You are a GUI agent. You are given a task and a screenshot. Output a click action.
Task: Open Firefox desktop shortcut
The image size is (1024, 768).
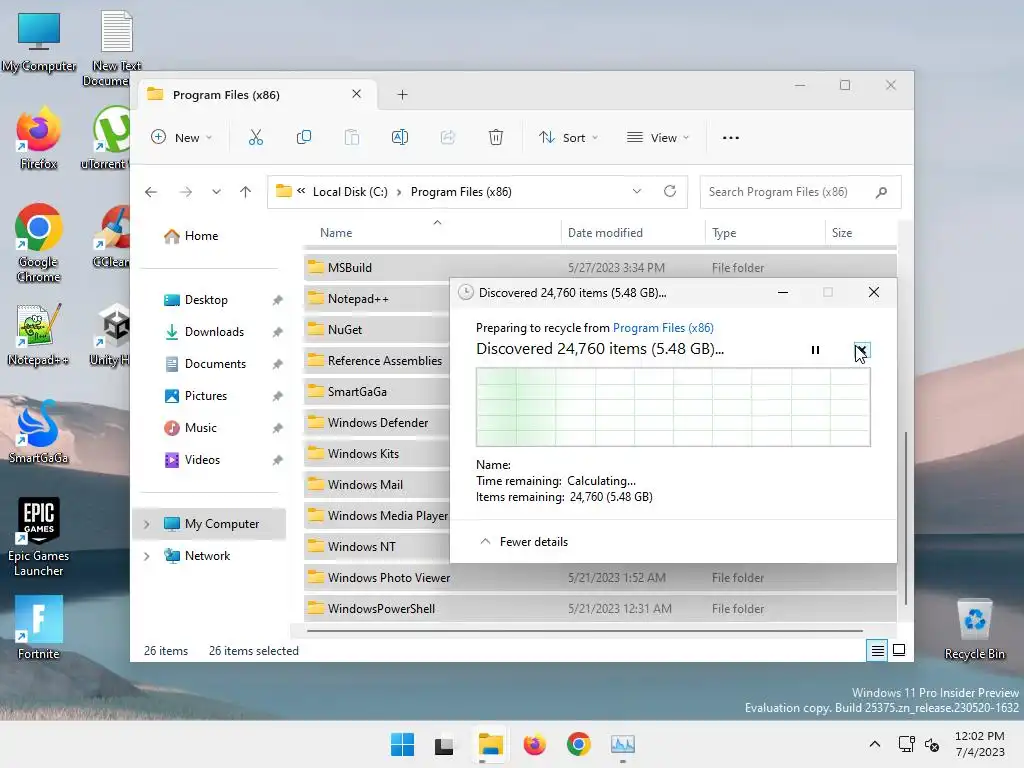coord(38,138)
